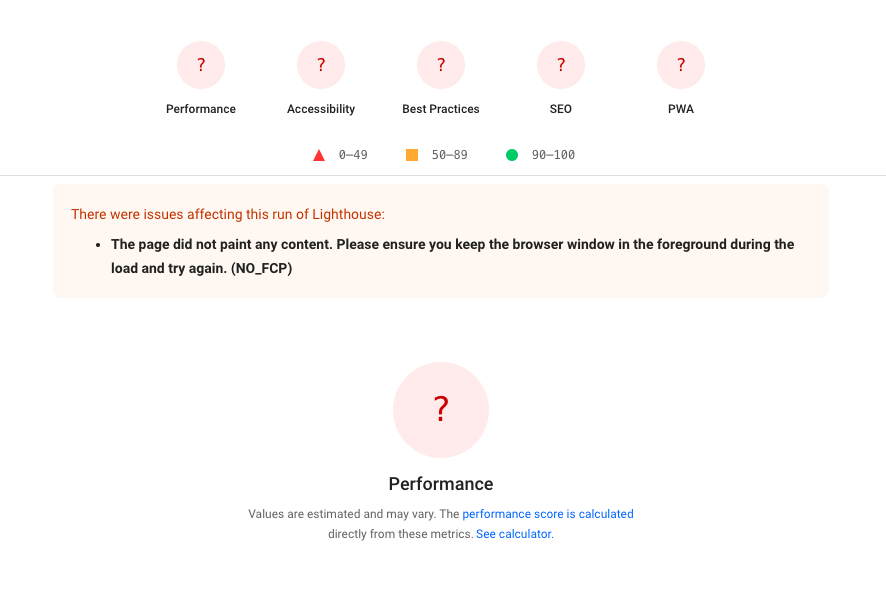Click the 90–100 score range text
This screenshot has width=886, height=600.
pyautogui.click(x=553, y=155)
